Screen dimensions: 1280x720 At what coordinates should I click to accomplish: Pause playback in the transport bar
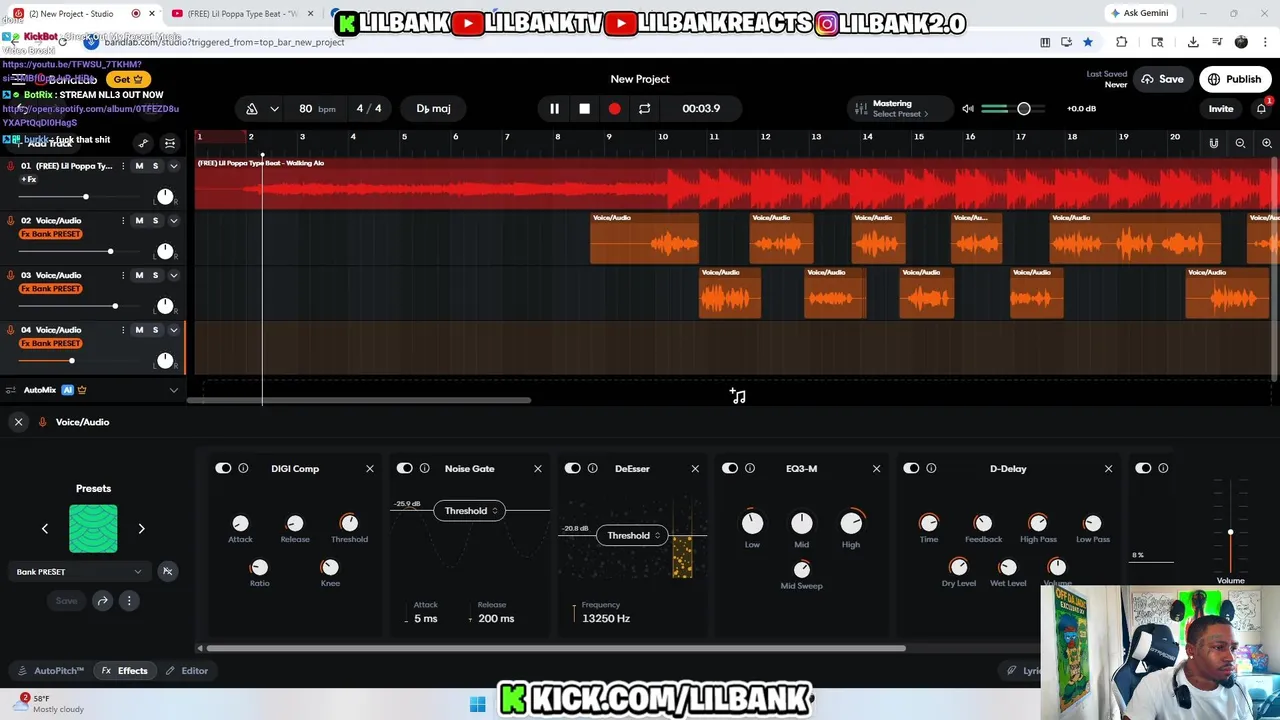click(554, 108)
